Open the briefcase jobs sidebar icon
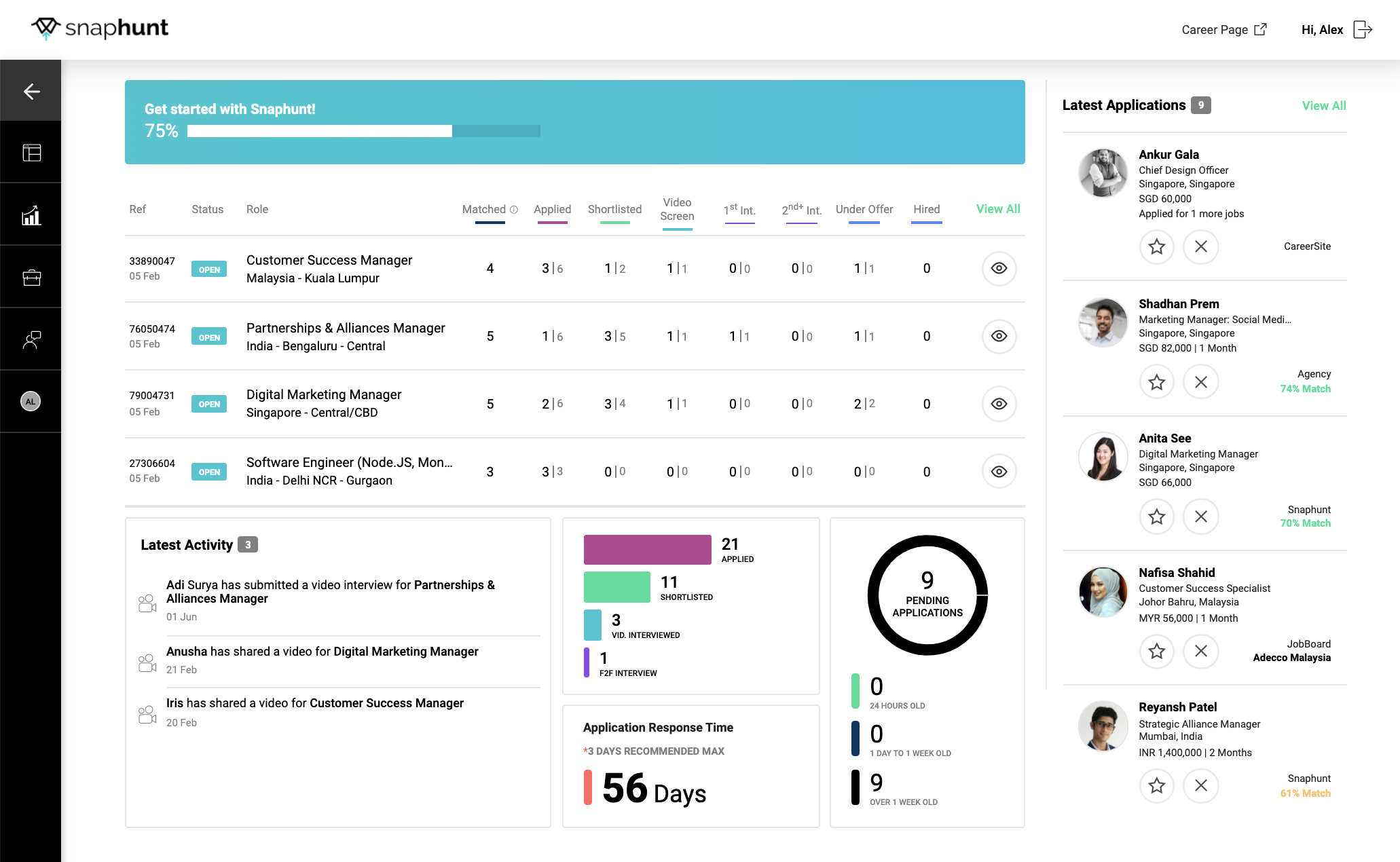The width and height of the screenshot is (1400, 862). (x=31, y=278)
